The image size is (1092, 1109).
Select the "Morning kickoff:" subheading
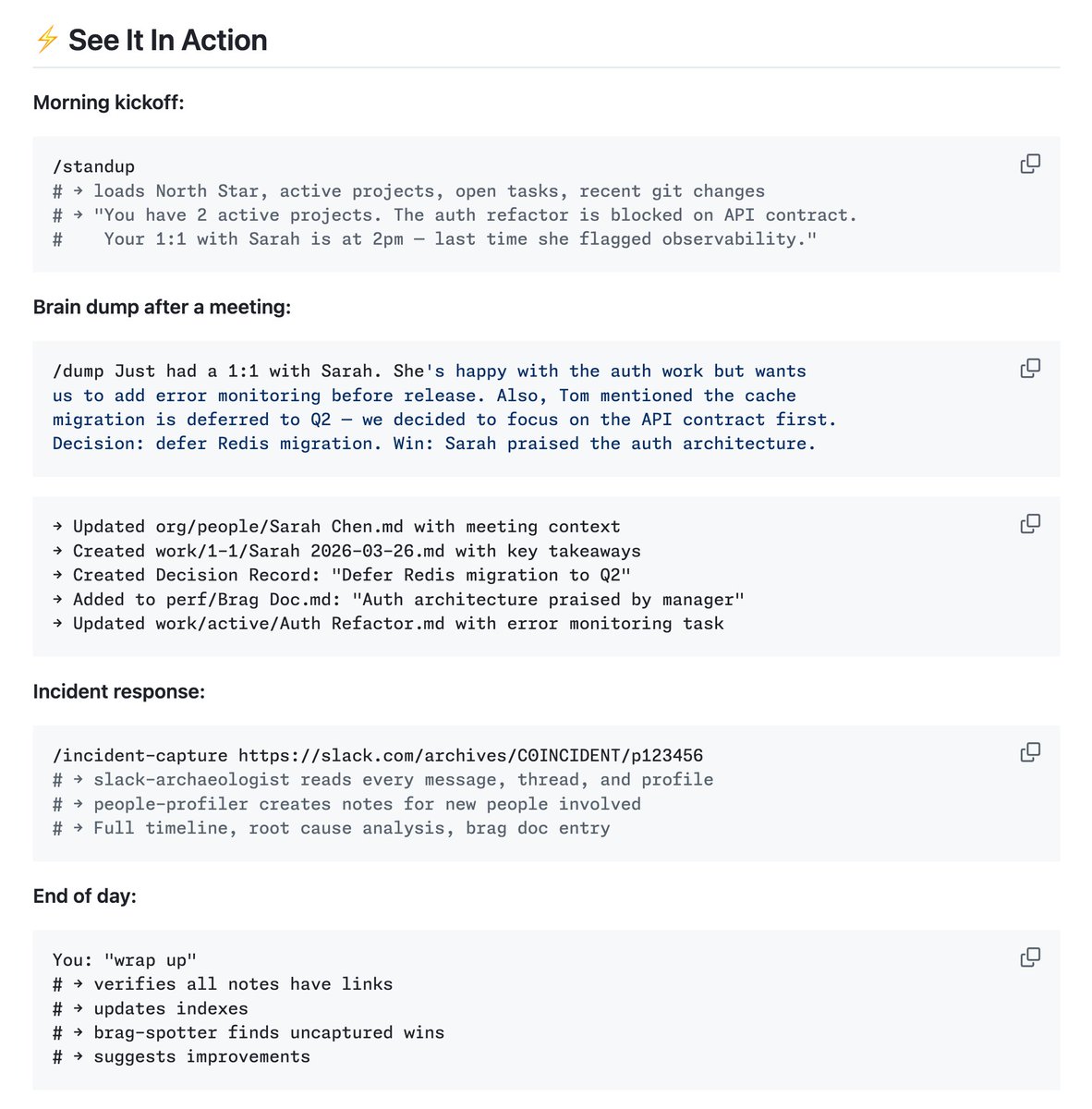click(108, 103)
